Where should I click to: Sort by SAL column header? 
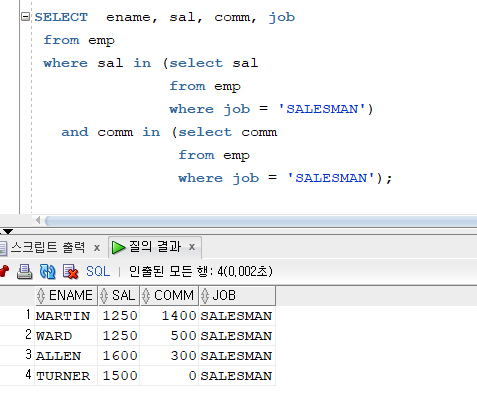point(119,295)
